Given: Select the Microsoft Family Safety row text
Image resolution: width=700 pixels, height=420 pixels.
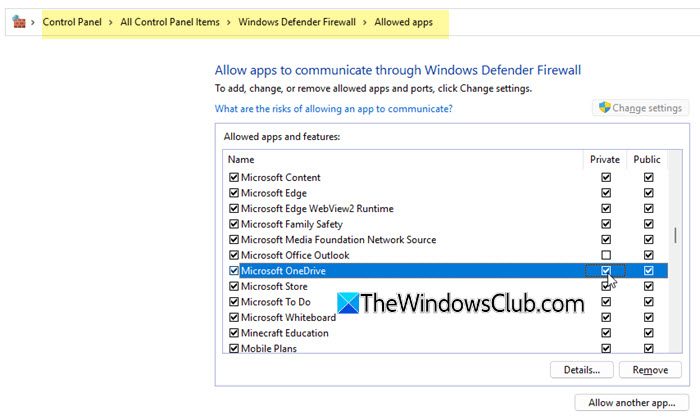Looking at the screenshot, I should click(x=292, y=224).
